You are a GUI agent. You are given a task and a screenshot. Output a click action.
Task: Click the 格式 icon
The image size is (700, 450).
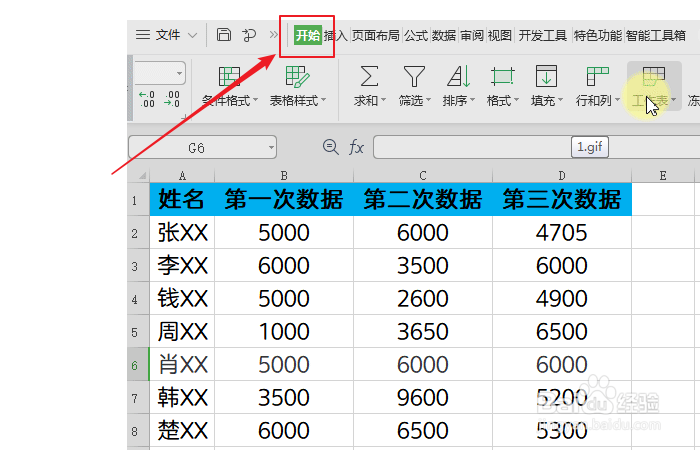tap(503, 76)
